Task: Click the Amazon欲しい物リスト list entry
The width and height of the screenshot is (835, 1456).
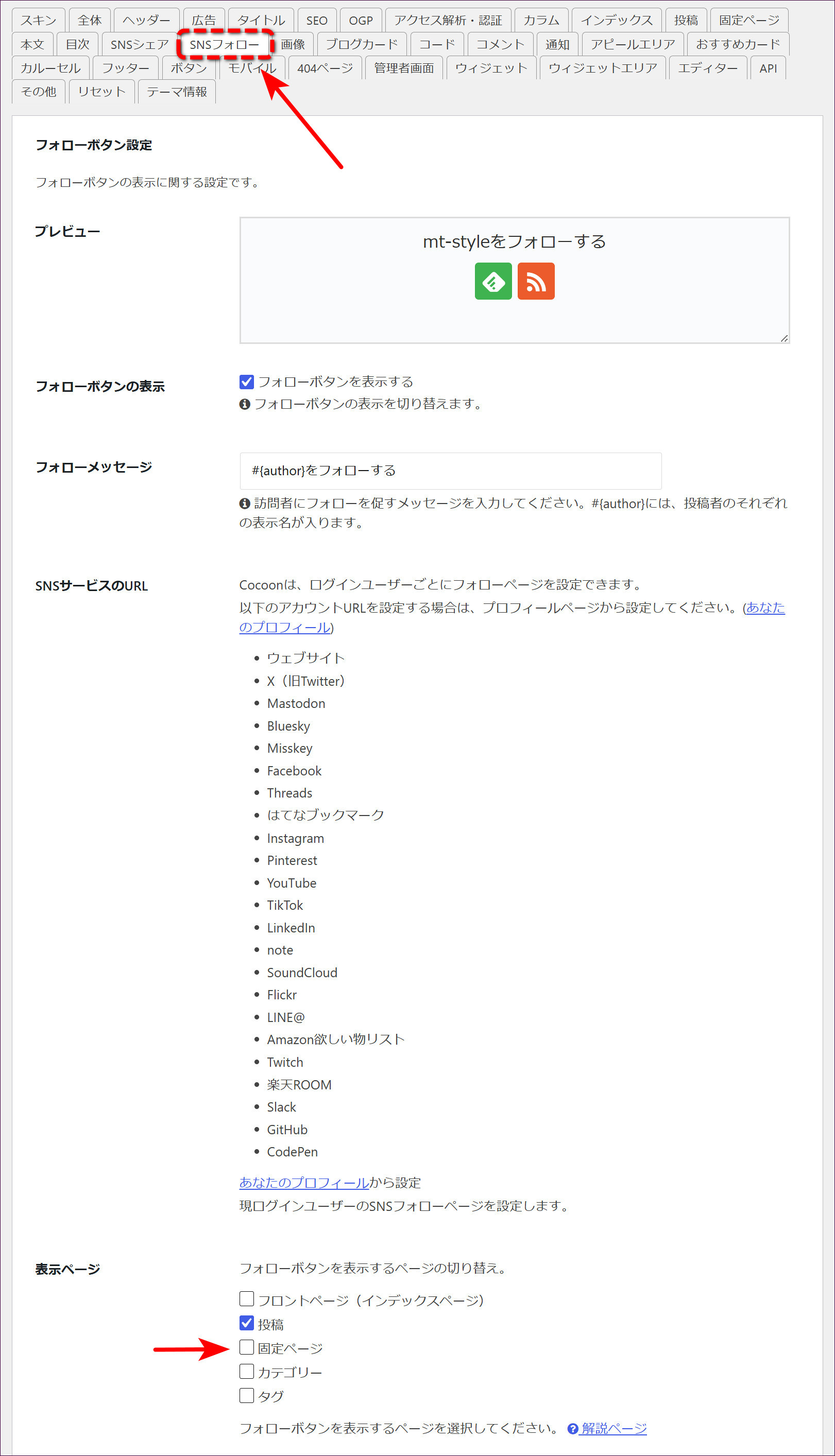Action: click(335, 1039)
